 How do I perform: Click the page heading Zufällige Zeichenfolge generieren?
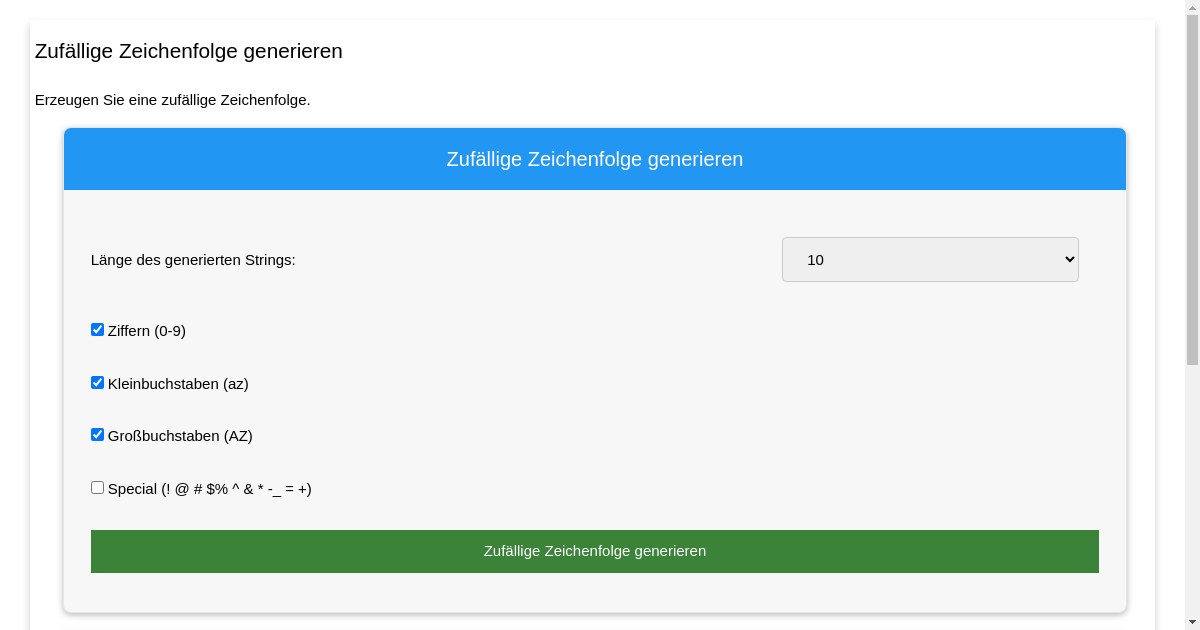pyautogui.click(x=189, y=51)
